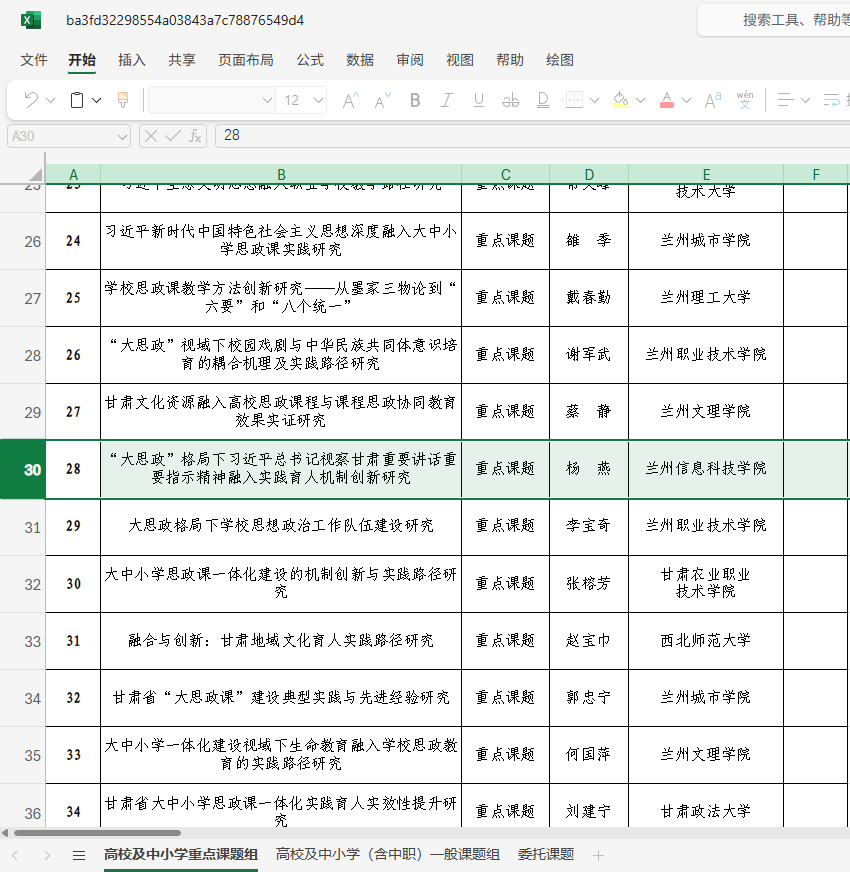Decrease font size with smaller A icon
This screenshot has height=872, width=850.
click(381, 100)
